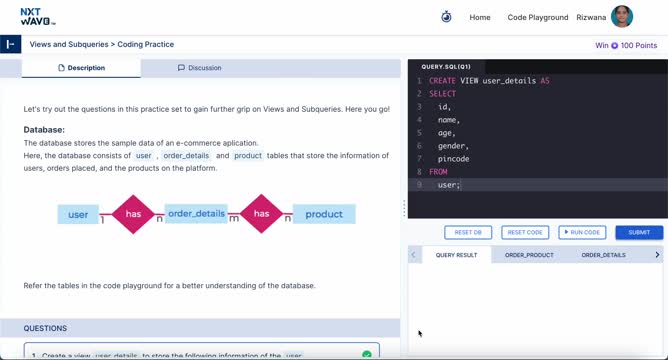Click green completed checkmark on question 1

[x=366, y=355]
